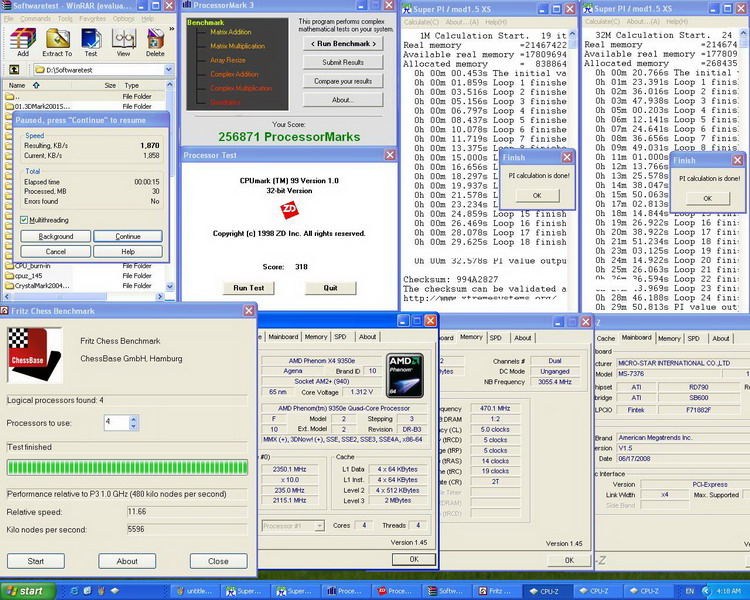Switch to Mainboard tab in CPU window
The image size is (750, 600).
tap(283, 337)
